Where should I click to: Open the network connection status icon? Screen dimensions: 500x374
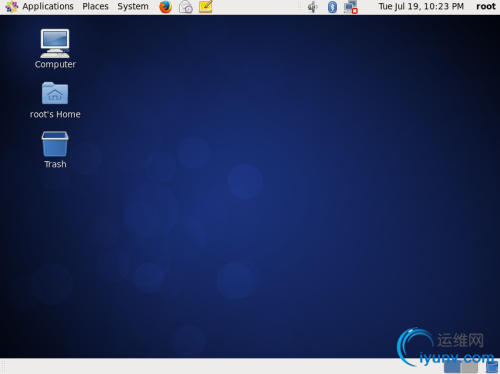(351, 7)
